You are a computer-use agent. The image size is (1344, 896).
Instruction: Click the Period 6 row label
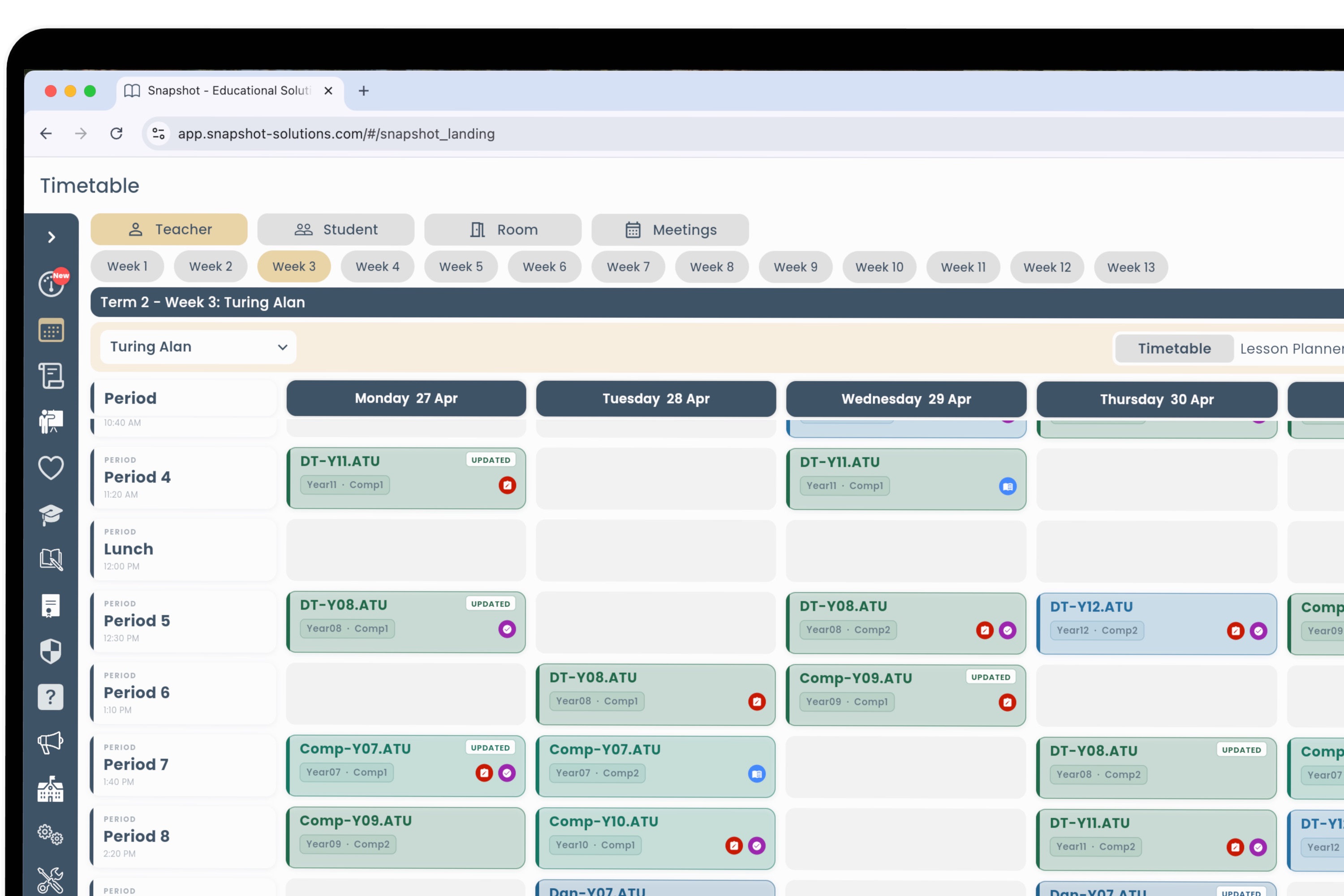tap(184, 693)
